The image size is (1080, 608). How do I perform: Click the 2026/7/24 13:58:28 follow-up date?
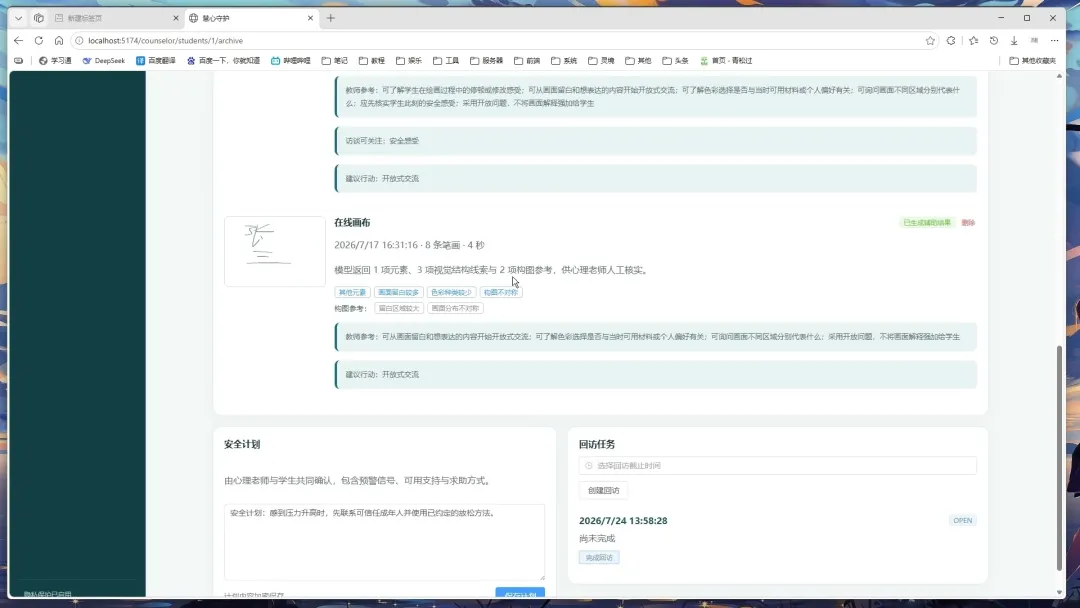coord(623,521)
